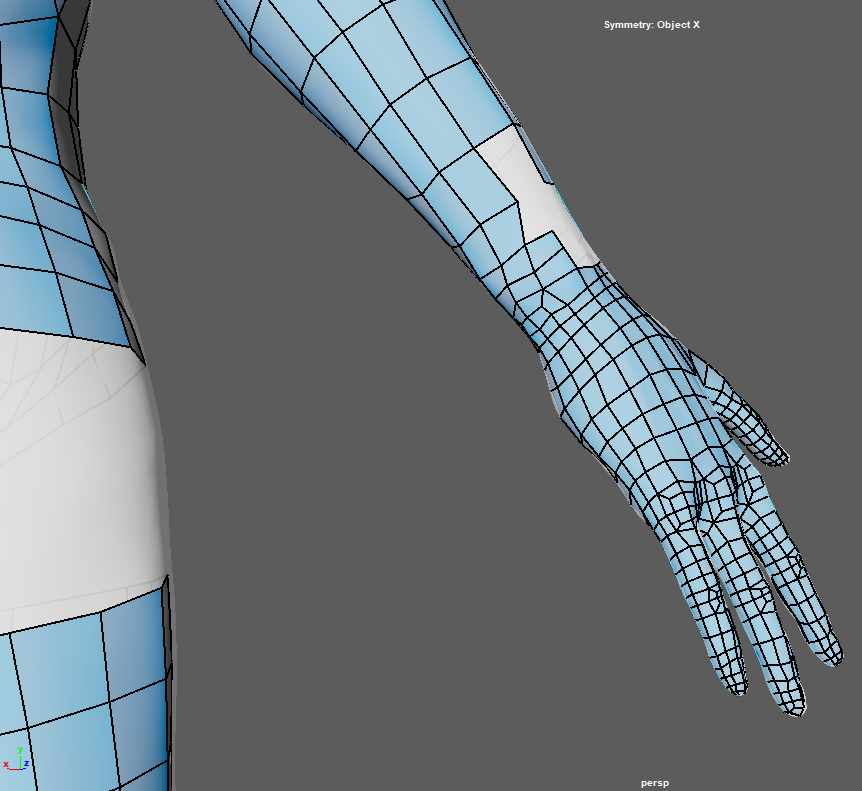Click the 'Symmetry: Object X' viewport label
This screenshot has height=791, width=862.
point(651,25)
